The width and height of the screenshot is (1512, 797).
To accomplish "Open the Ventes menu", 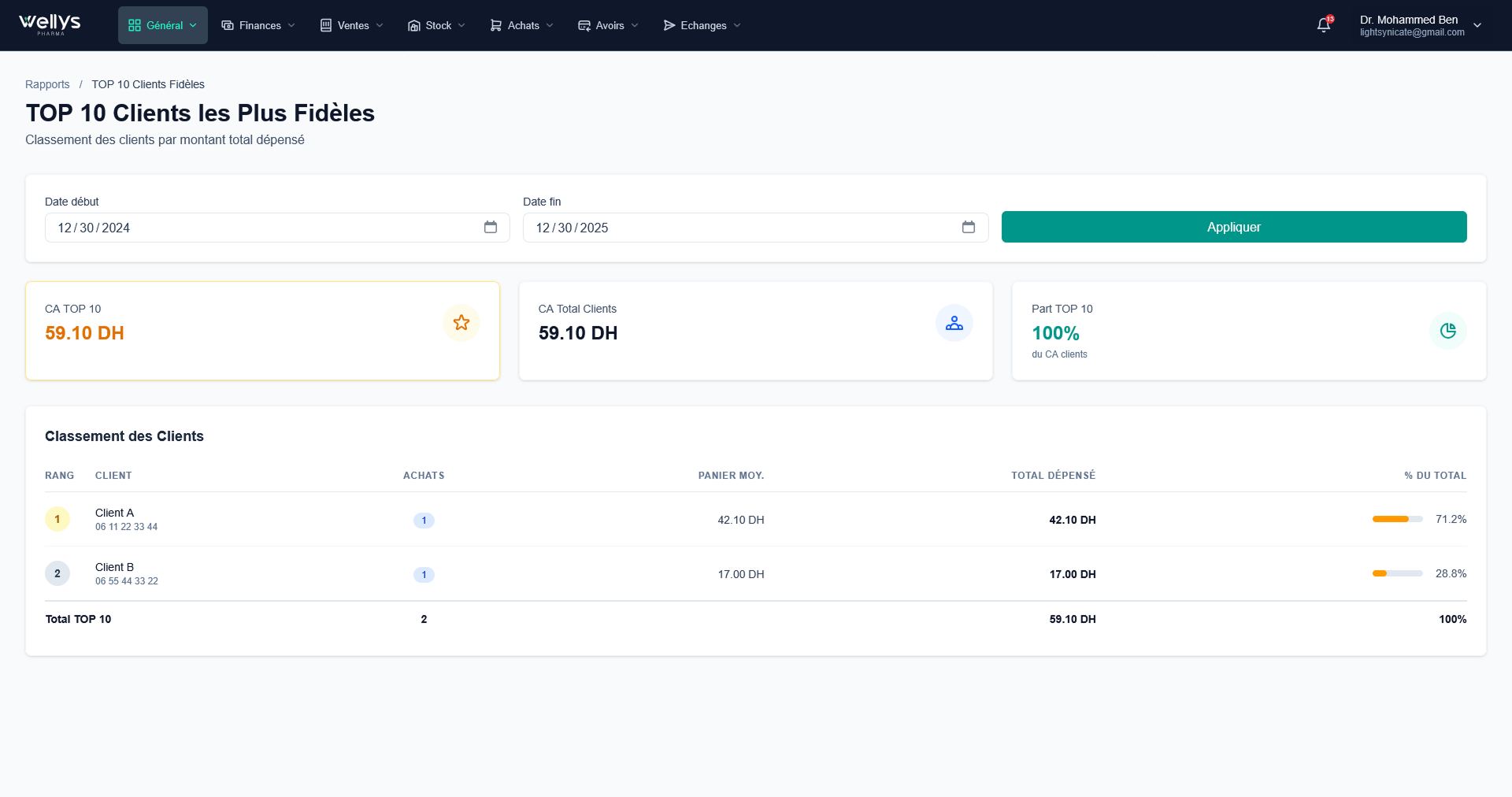I will (352, 25).
